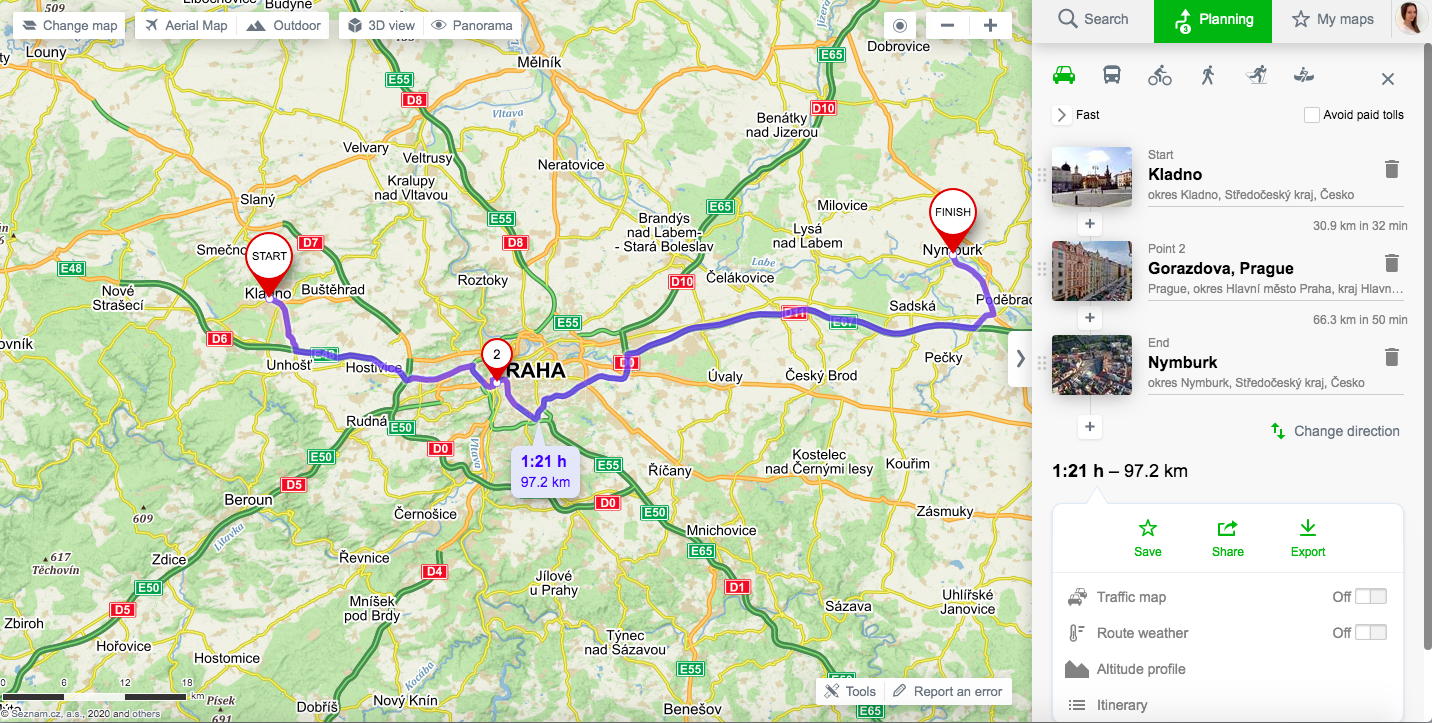This screenshot has width=1432, height=723.
Task: Switch to the Search tab
Action: coord(1093,19)
